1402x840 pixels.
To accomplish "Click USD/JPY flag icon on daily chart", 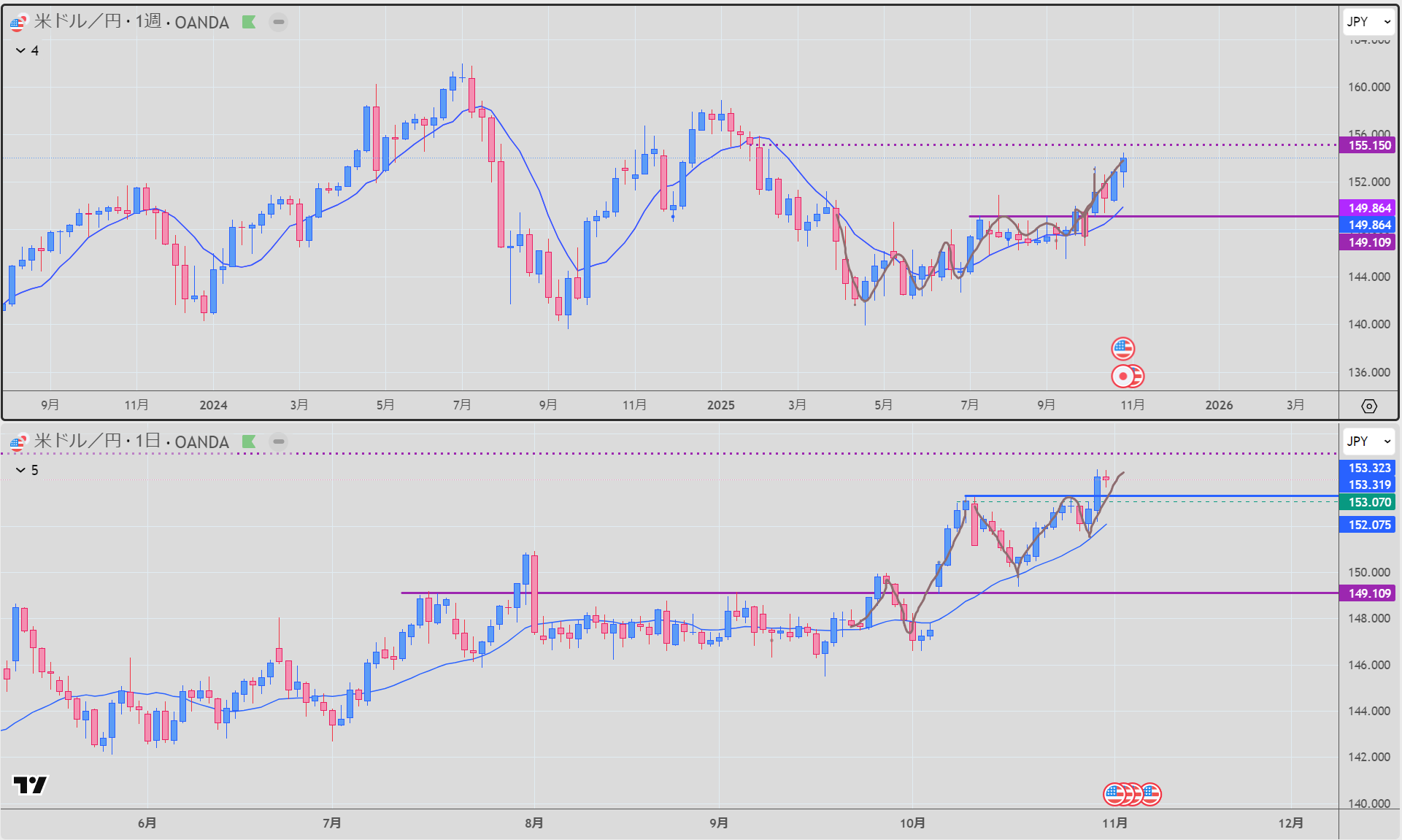I will click(18, 442).
